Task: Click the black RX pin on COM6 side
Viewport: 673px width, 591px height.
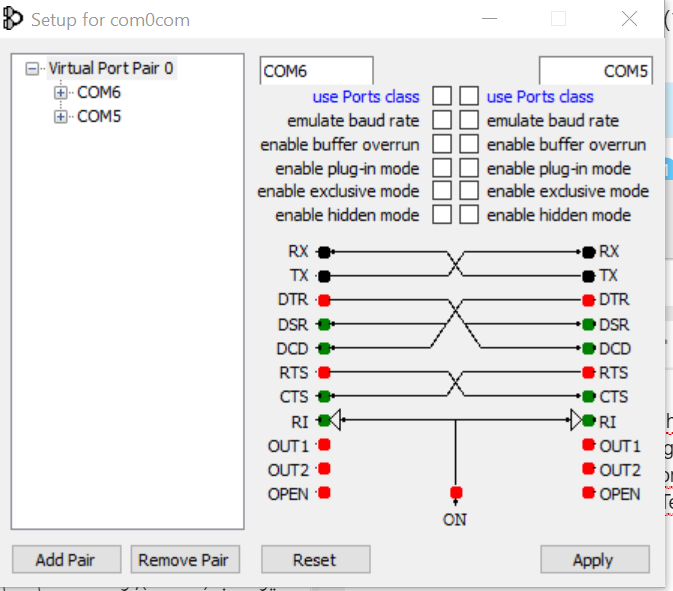Action: [324, 252]
